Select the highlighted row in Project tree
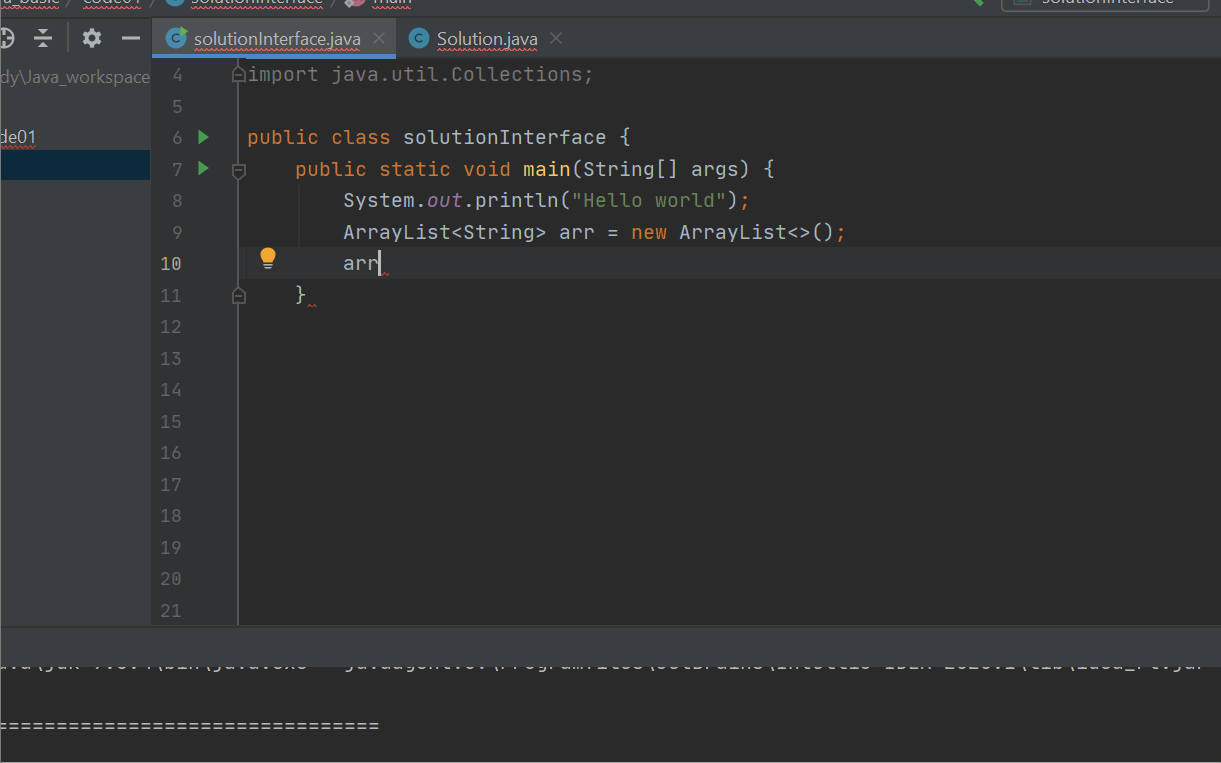The image size is (1221, 763). [x=75, y=165]
